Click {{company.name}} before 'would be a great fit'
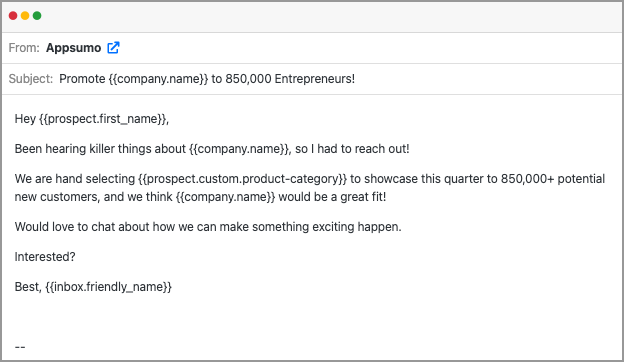 225,197
